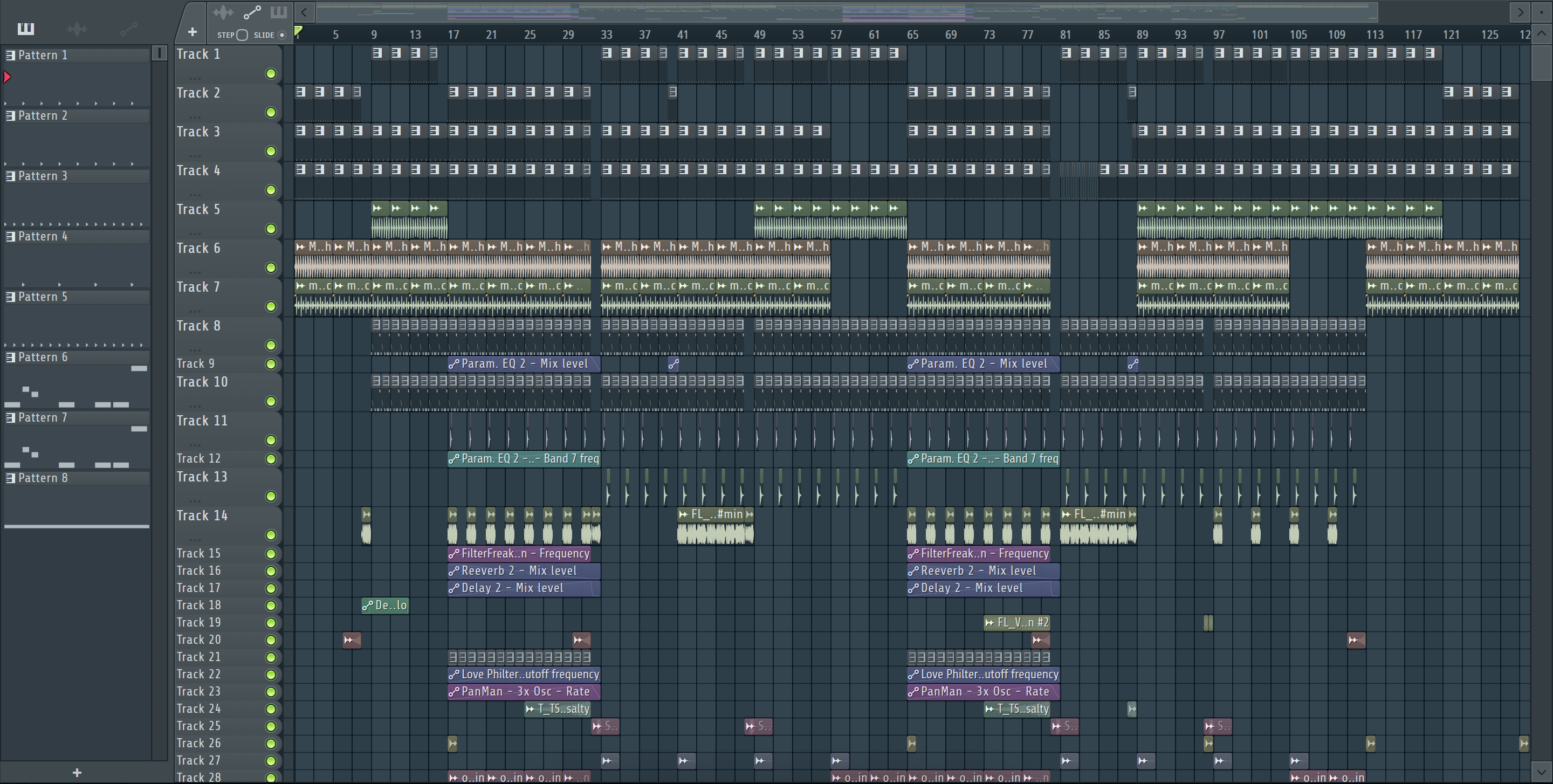Select the automation filter icon in picker panel

128,29
